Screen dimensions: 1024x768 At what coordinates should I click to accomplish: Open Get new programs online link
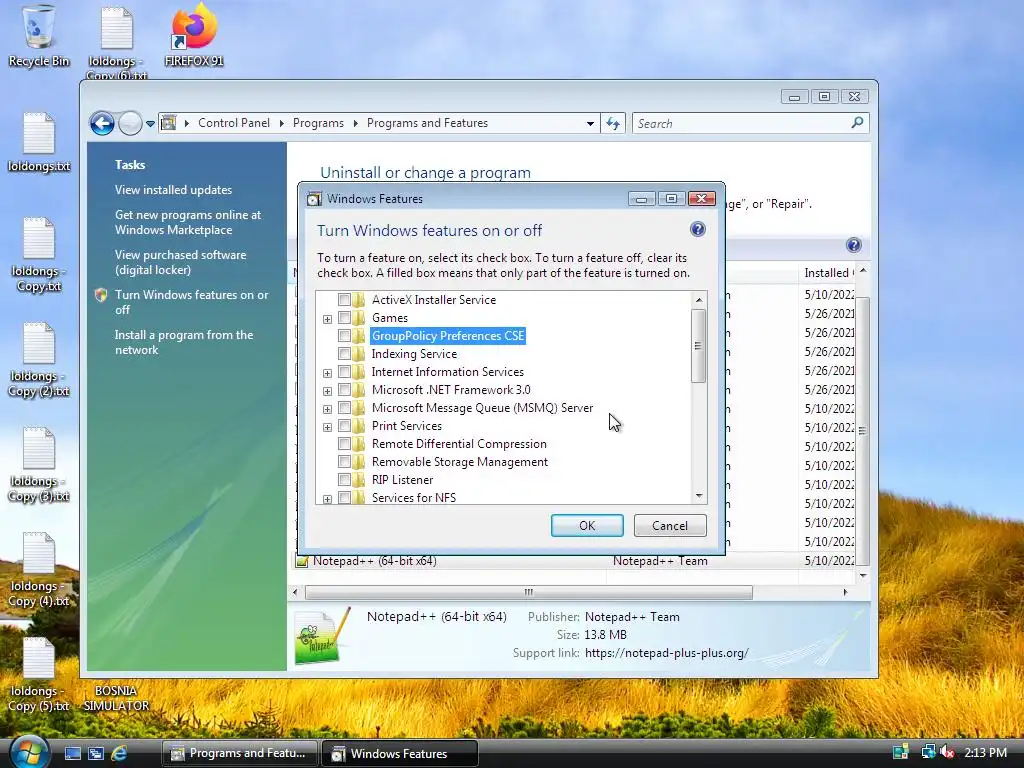pyautogui.click(x=187, y=222)
